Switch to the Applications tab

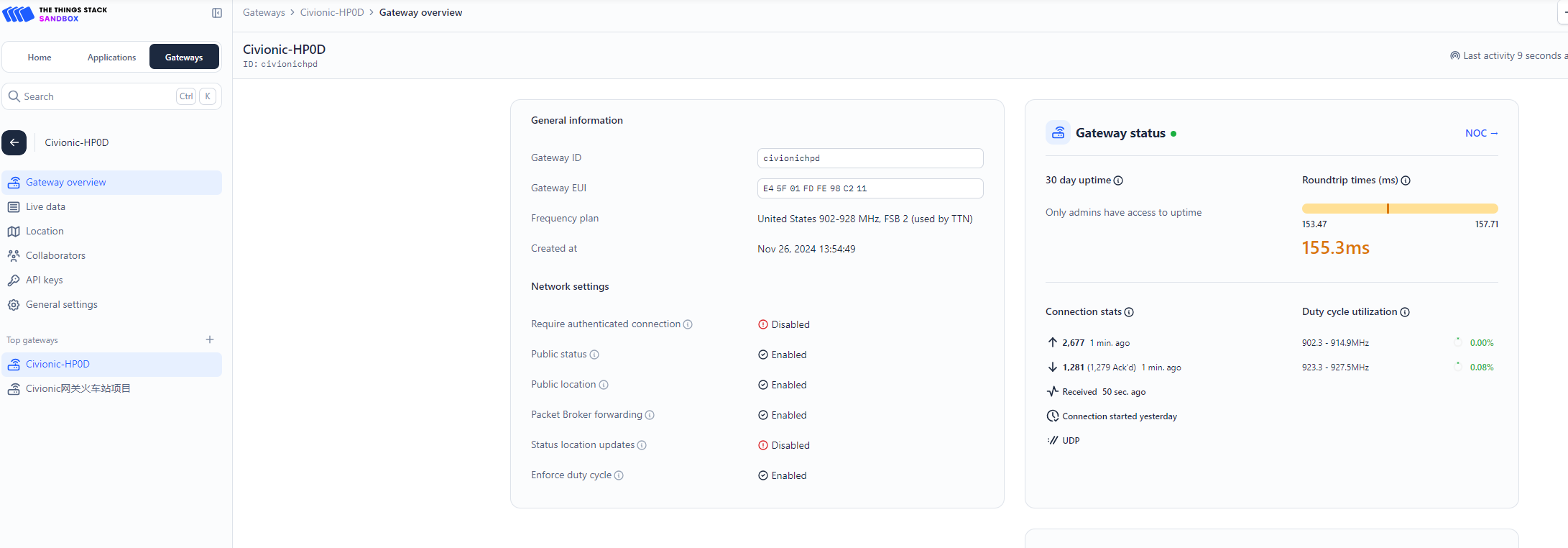(x=111, y=57)
